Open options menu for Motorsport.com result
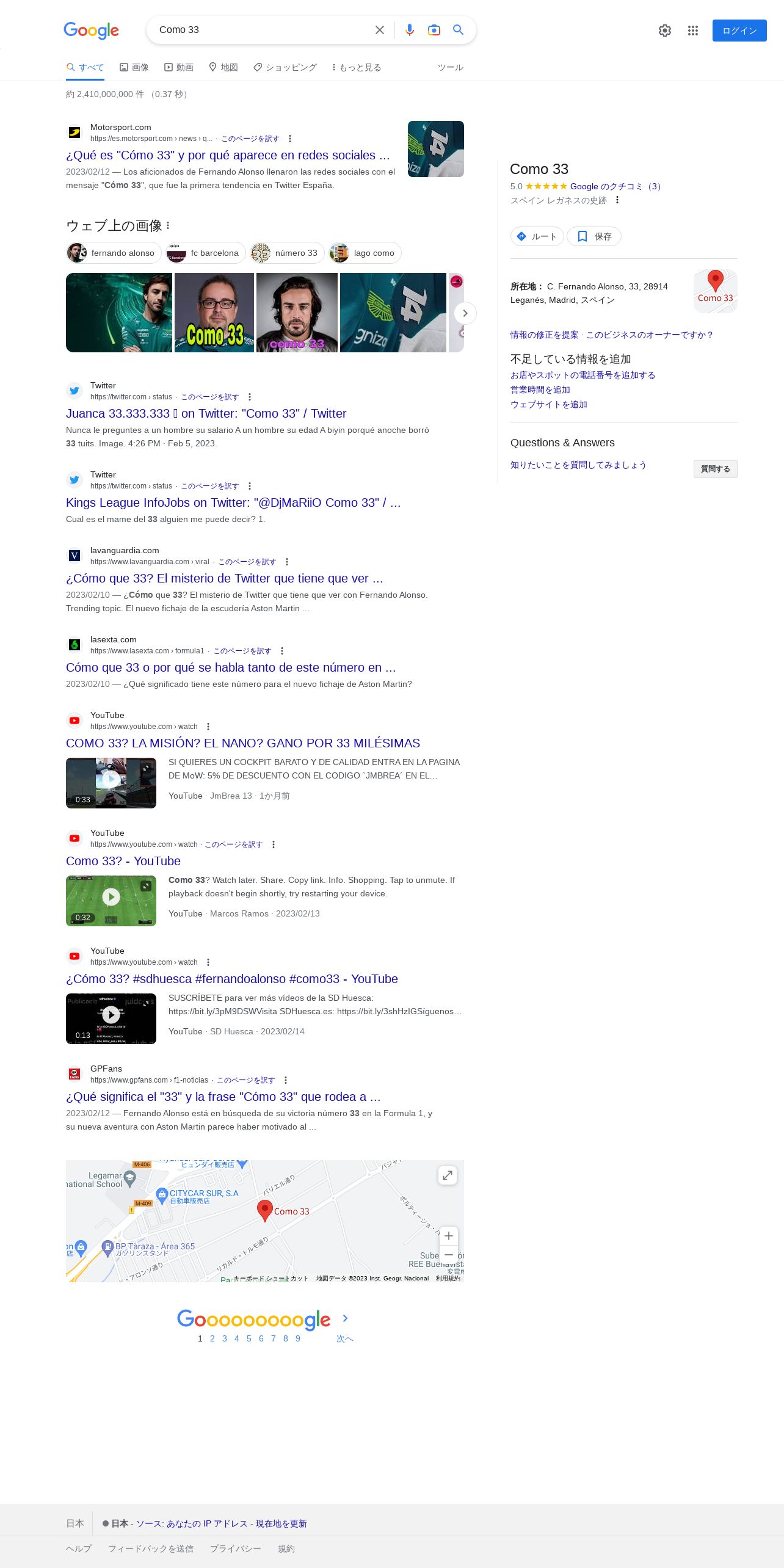Viewport: 784px width, 1568px height. click(x=290, y=139)
